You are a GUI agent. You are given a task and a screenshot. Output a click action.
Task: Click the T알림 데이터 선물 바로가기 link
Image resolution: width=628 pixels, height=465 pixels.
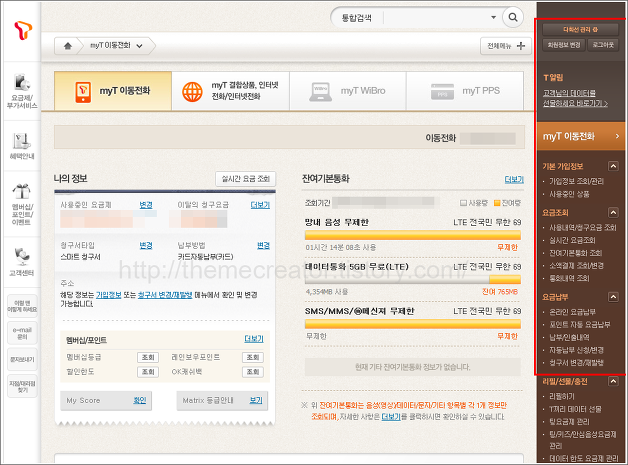[x=575, y=98]
